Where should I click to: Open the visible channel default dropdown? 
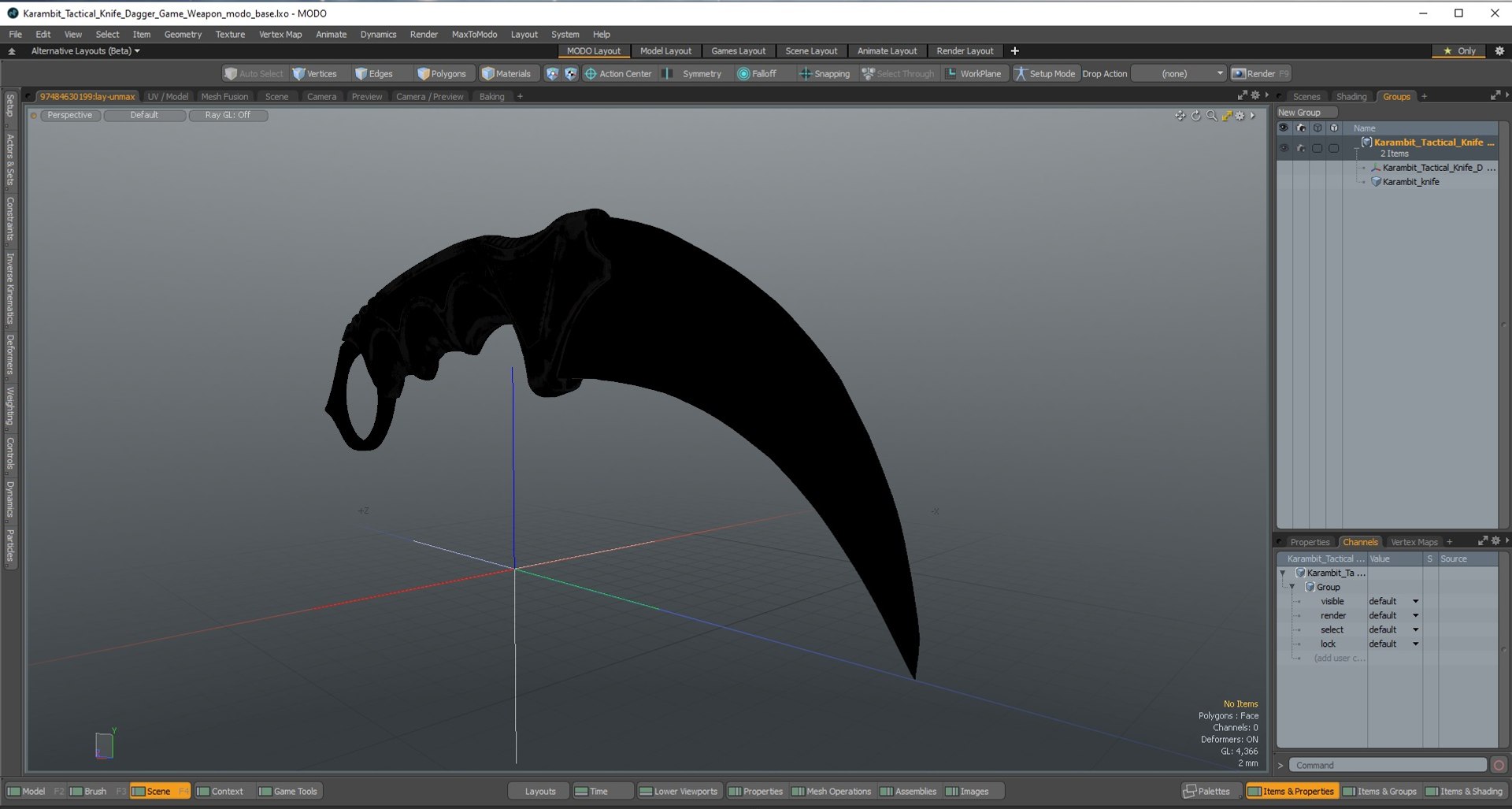pyautogui.click(x=1393, y=601)
